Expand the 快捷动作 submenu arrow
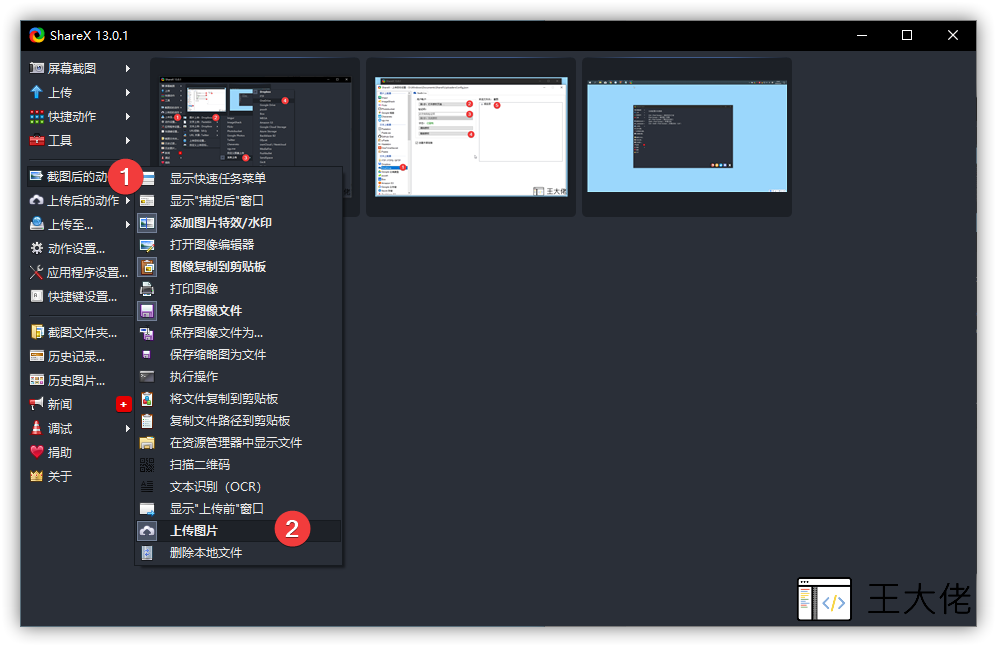Viewport: 997px width, 647px height. pyautogui.click(x=128, y=116)
